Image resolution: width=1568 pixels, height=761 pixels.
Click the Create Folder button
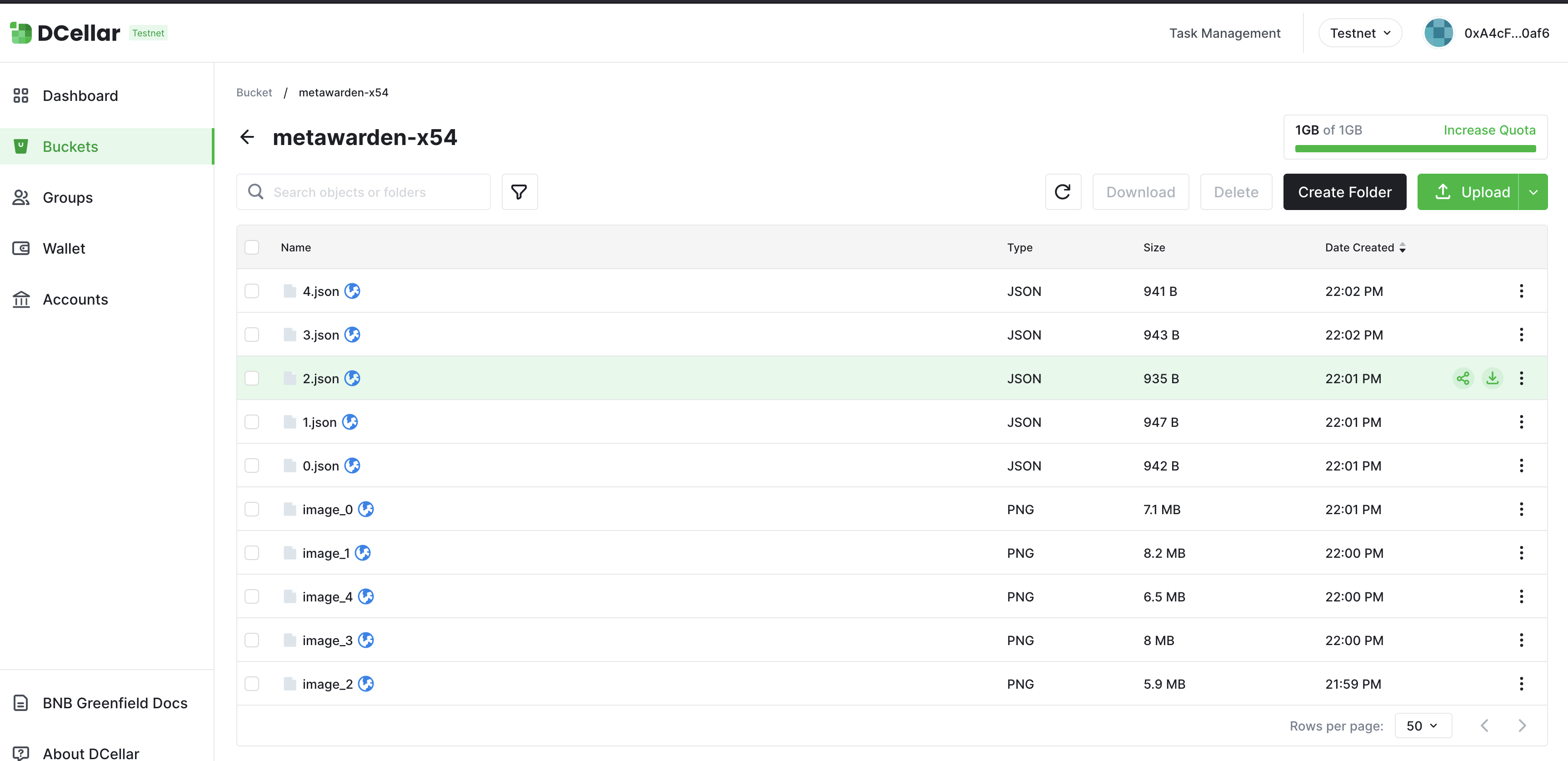[x=1344, y=192]
